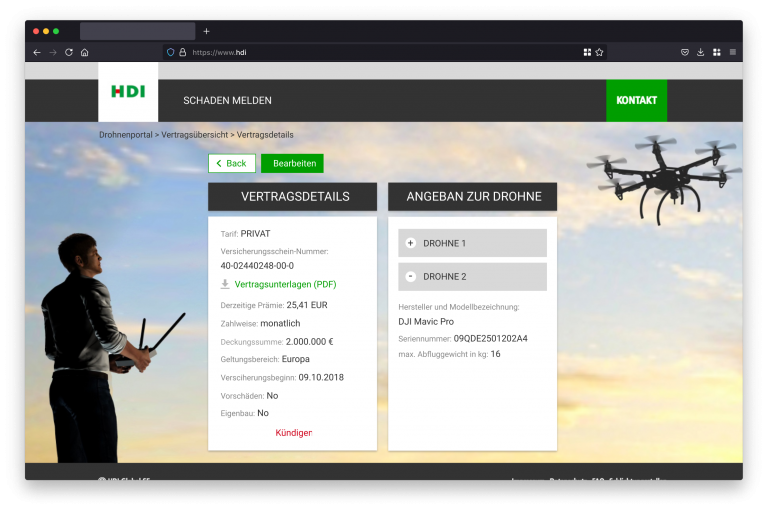Open Schaden Melden in the navigation

coord(227,101)
